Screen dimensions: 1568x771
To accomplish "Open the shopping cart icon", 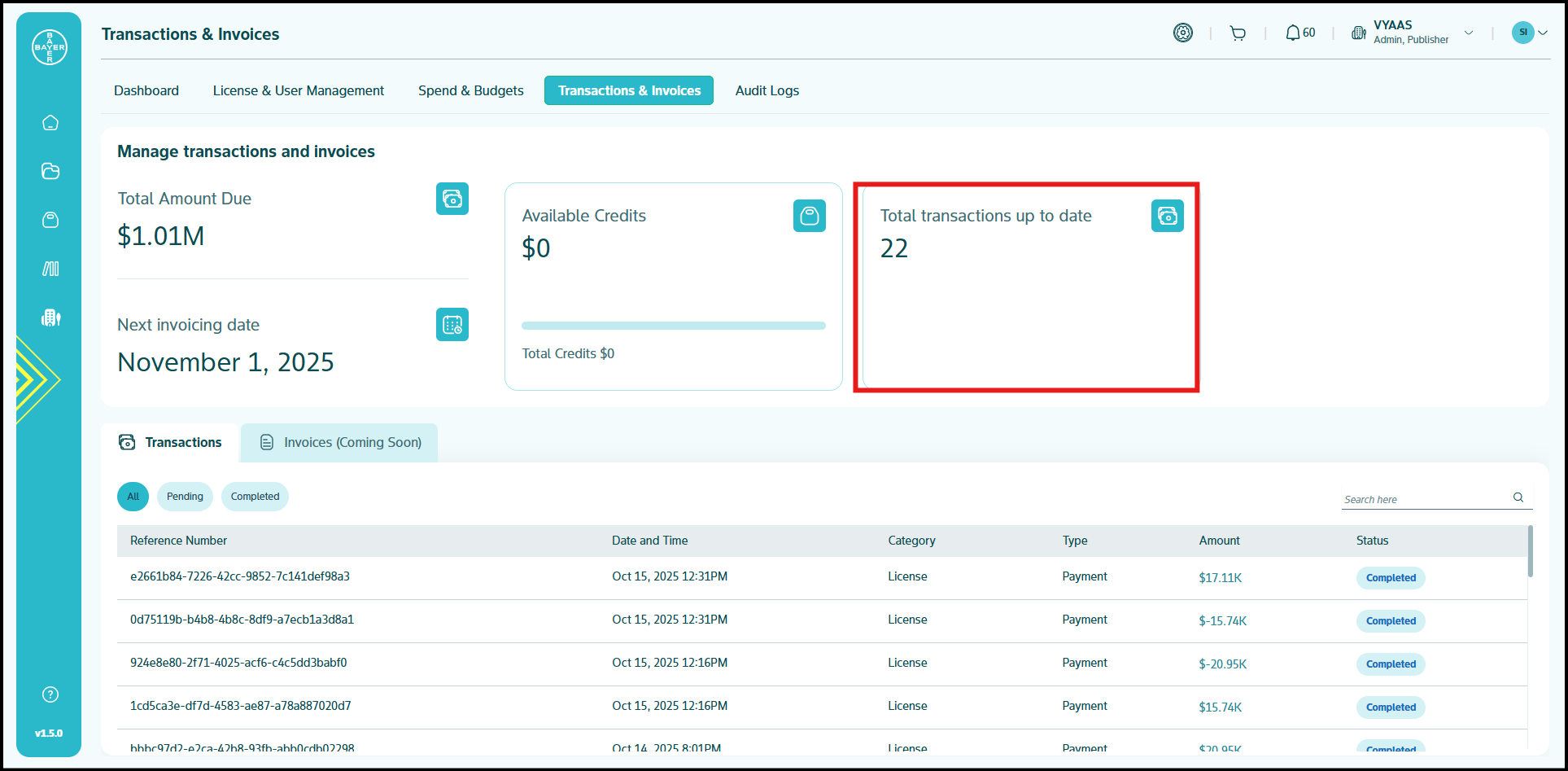I will pos(1238,33).
